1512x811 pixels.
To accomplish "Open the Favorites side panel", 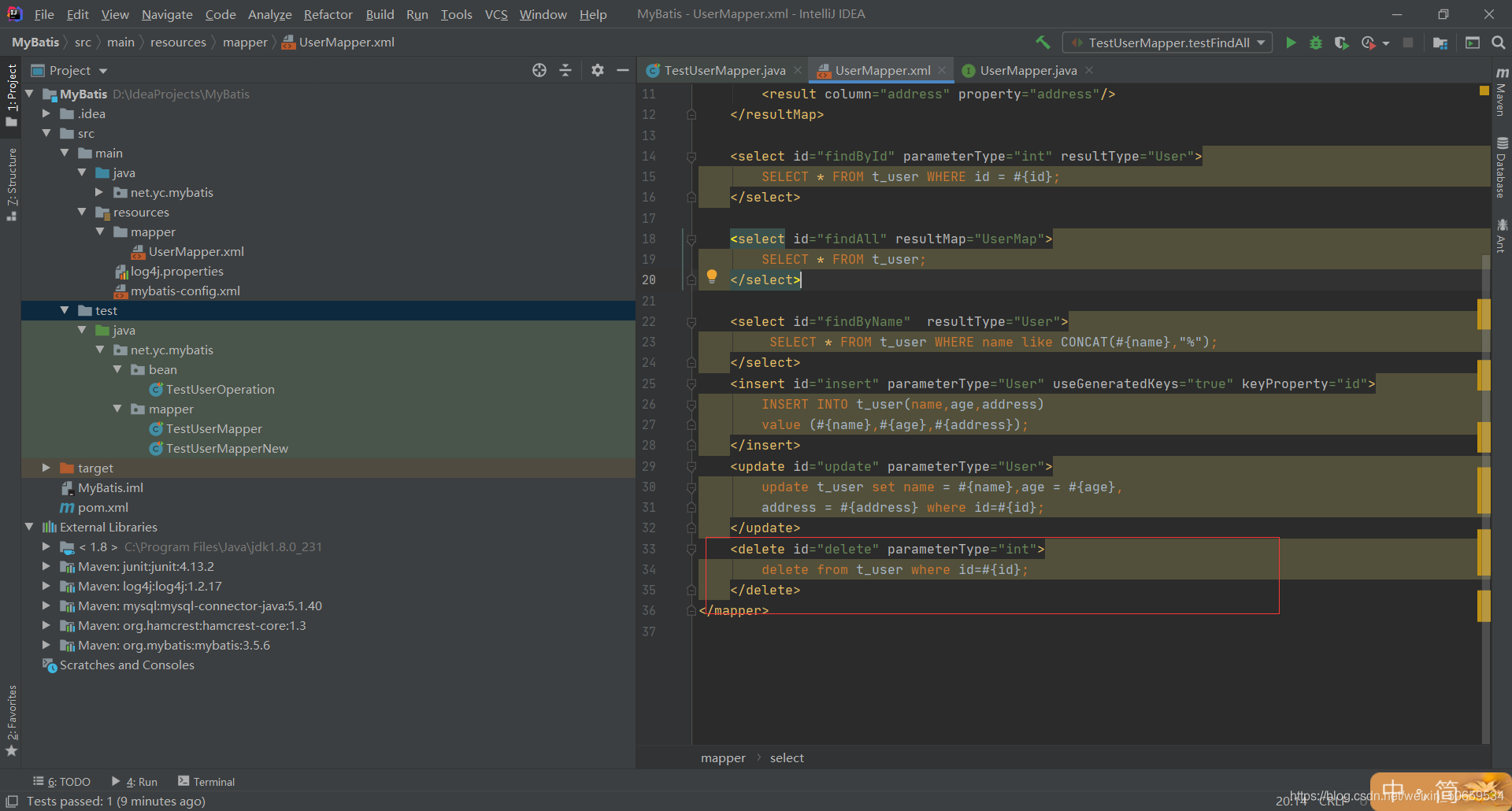I will pos(11,720).
